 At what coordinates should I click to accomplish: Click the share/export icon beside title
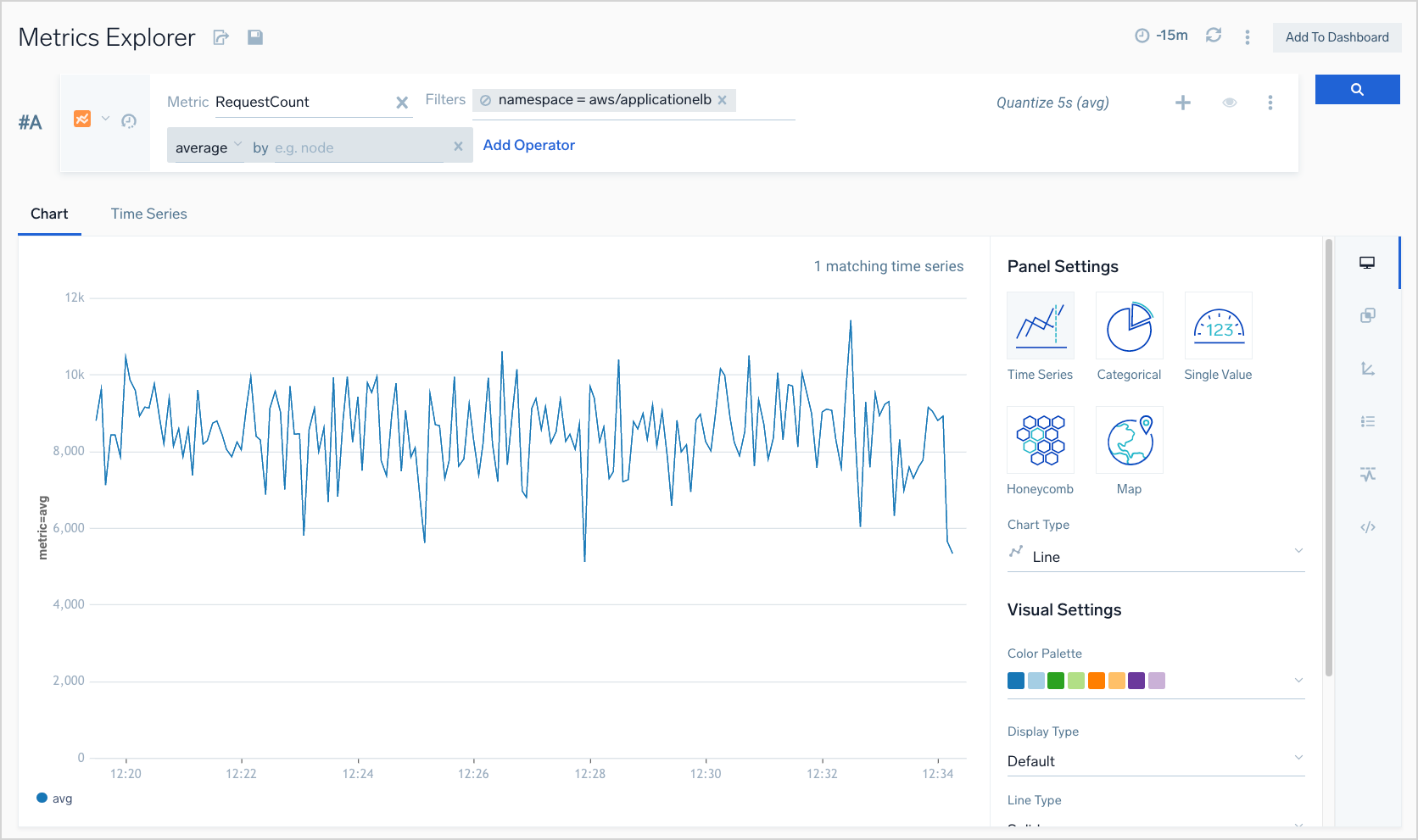coord(221,37)
